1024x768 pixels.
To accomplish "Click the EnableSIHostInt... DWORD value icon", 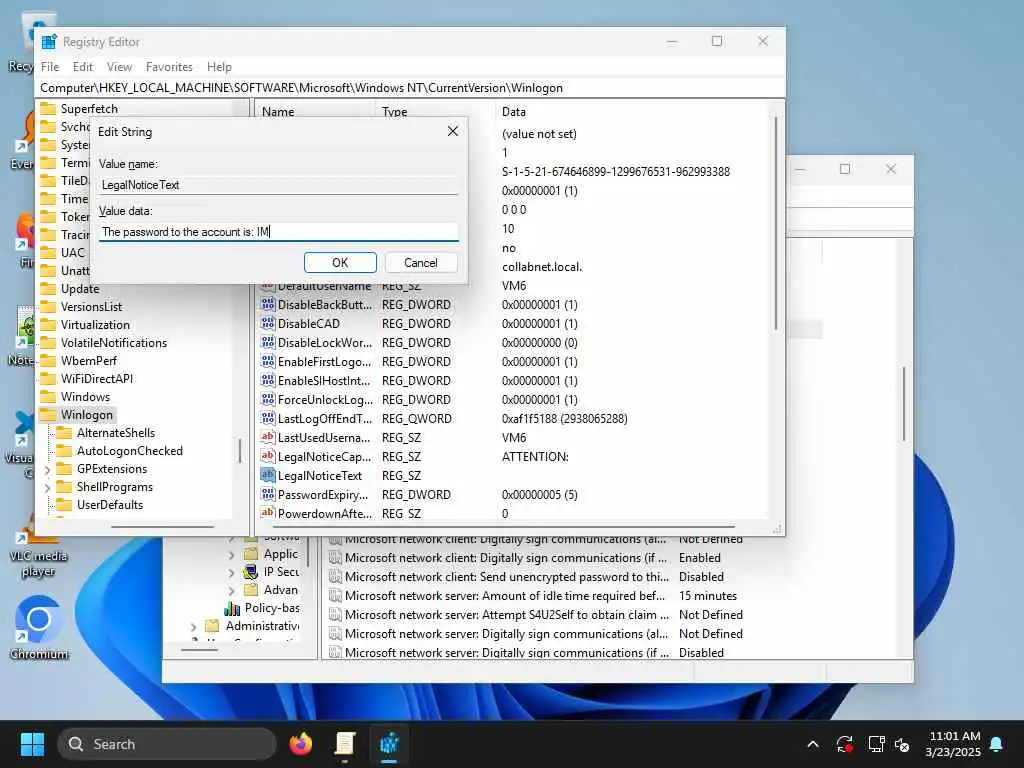I will click(x=267, y=380).
